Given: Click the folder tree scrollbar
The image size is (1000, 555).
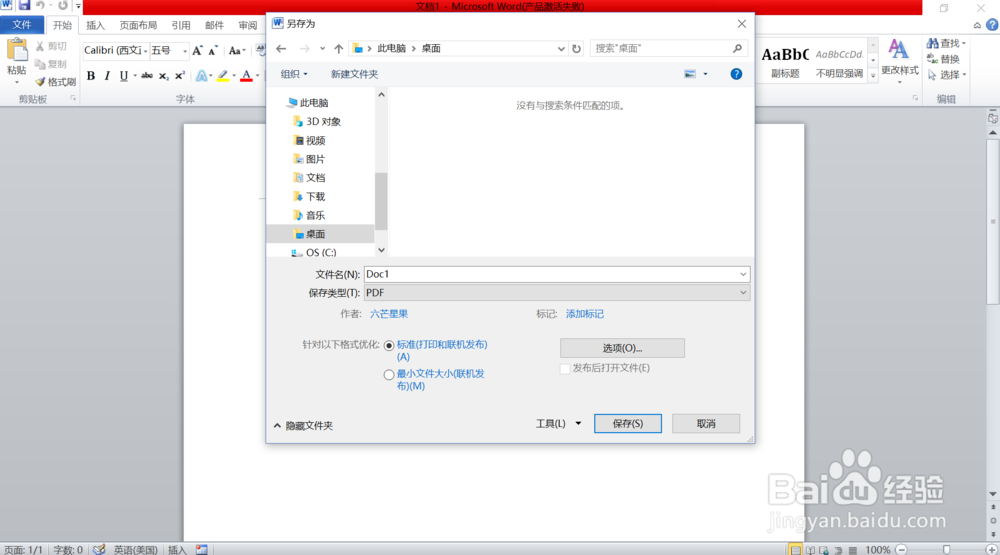Looking at the screenshot, I should pos(381,201).
